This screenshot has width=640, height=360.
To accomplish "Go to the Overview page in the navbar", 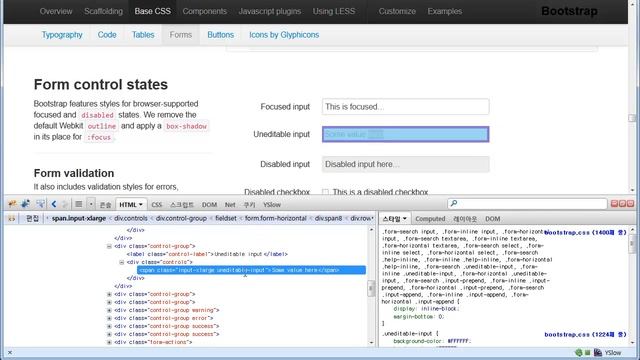I will [x=56, y=11].
